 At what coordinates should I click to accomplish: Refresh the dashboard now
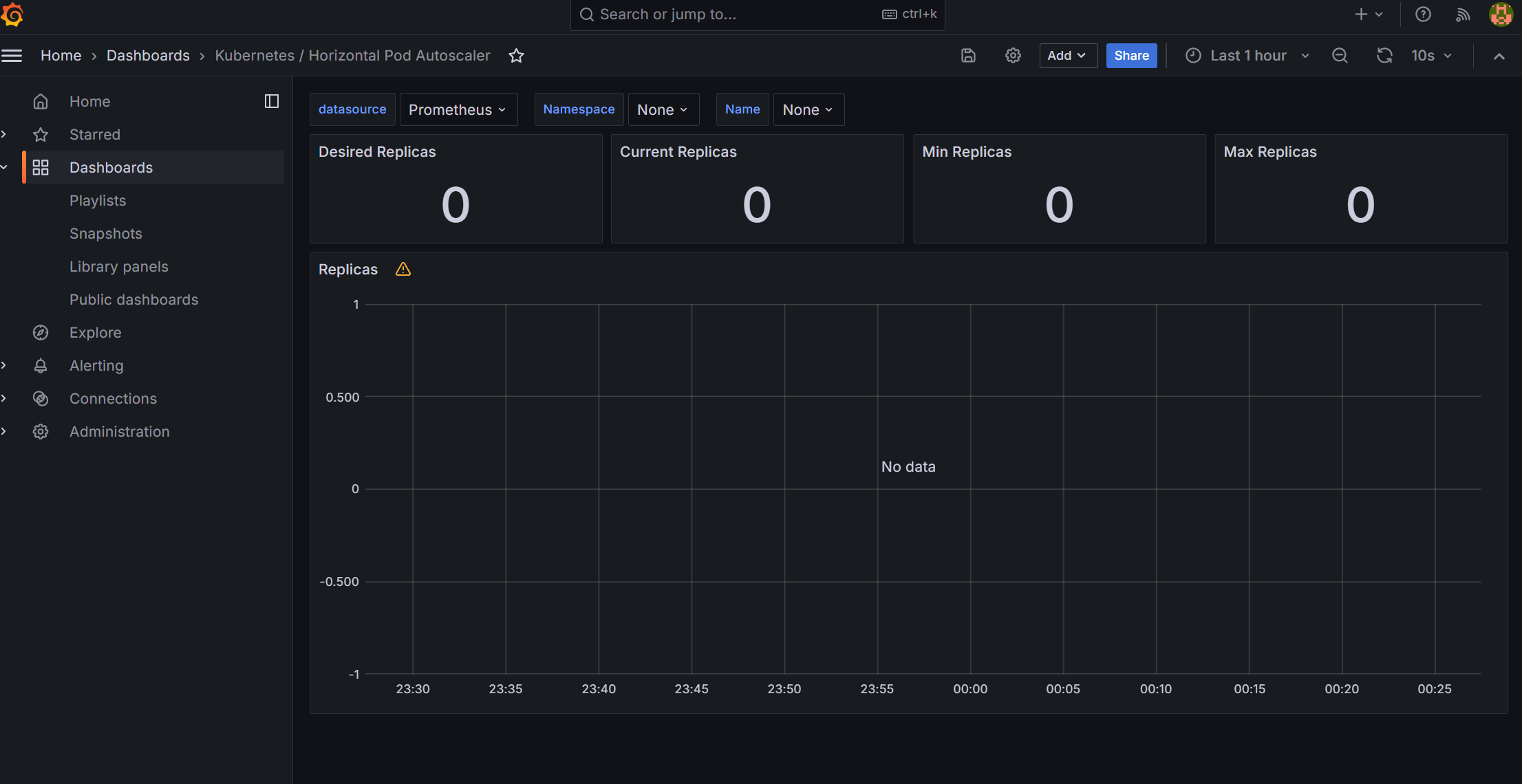(1384, 56)
